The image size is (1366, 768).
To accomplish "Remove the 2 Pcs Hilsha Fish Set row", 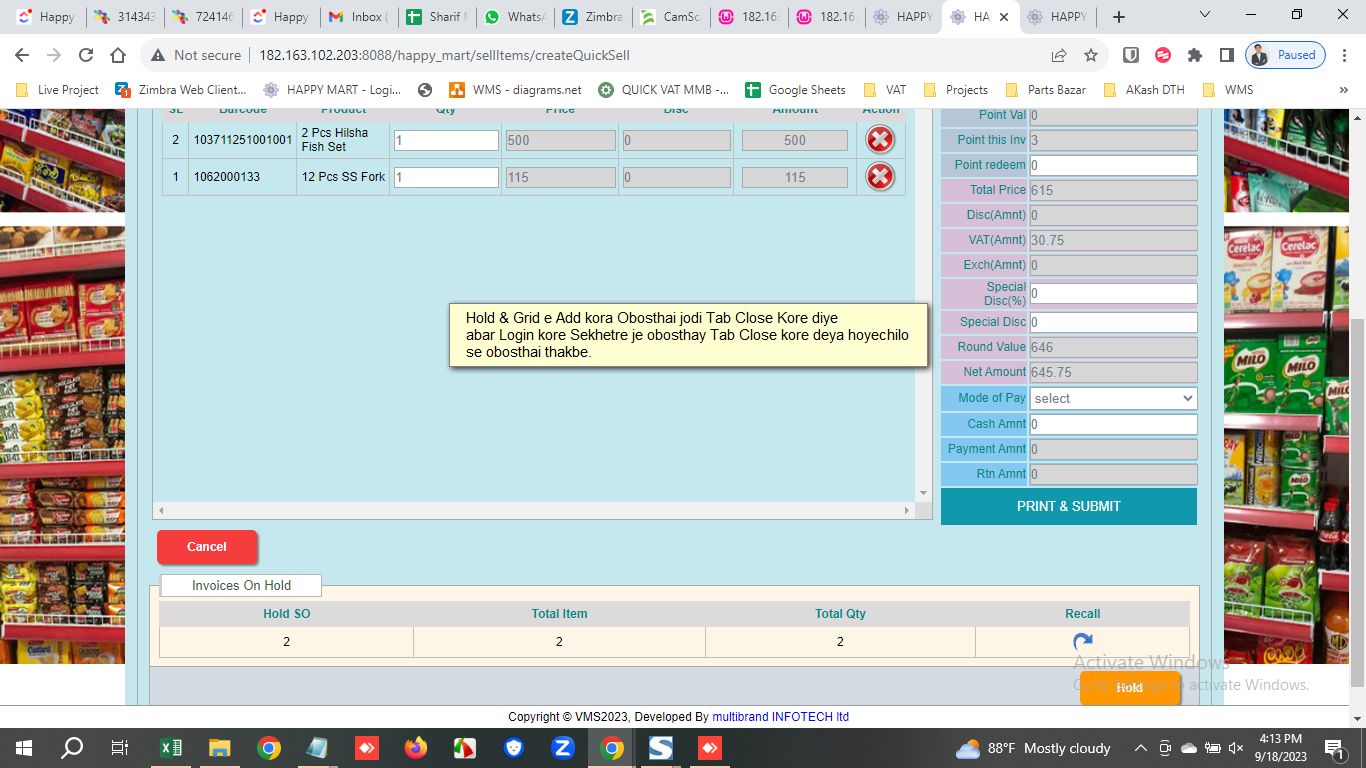I will (880, 140).
